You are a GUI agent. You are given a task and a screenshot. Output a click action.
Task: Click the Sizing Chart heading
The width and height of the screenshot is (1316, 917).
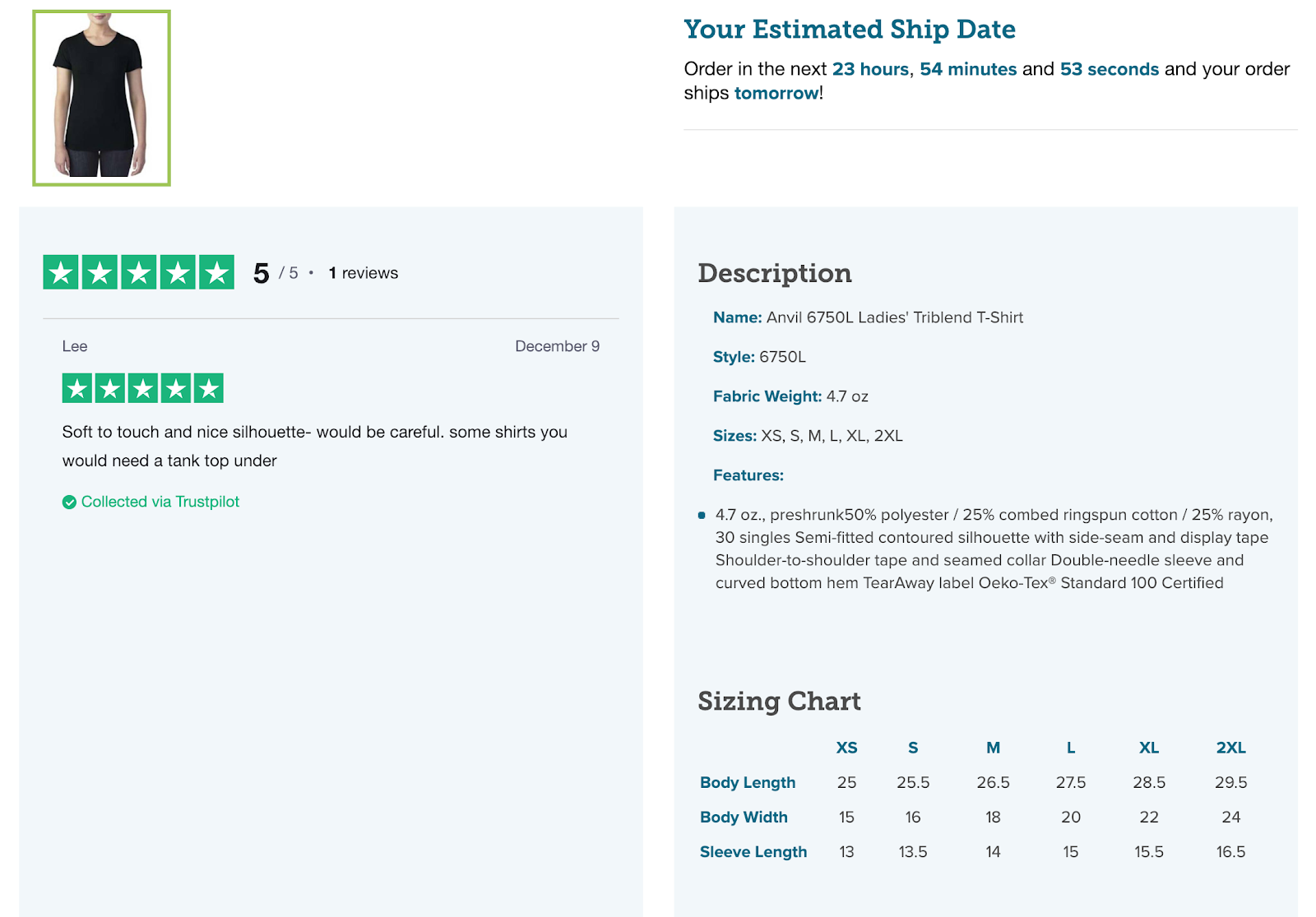click(x=779, y=701)
